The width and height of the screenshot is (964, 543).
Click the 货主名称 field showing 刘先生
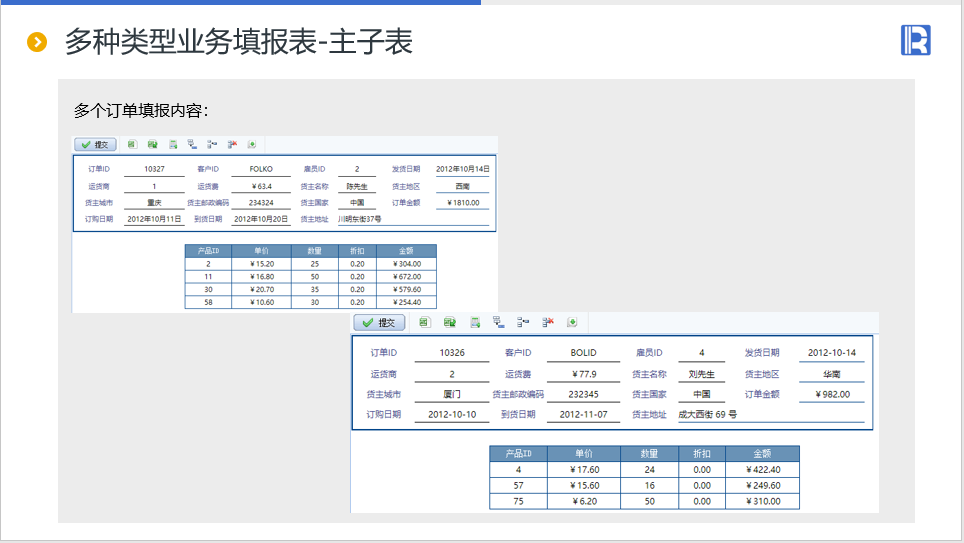[701, 374]
